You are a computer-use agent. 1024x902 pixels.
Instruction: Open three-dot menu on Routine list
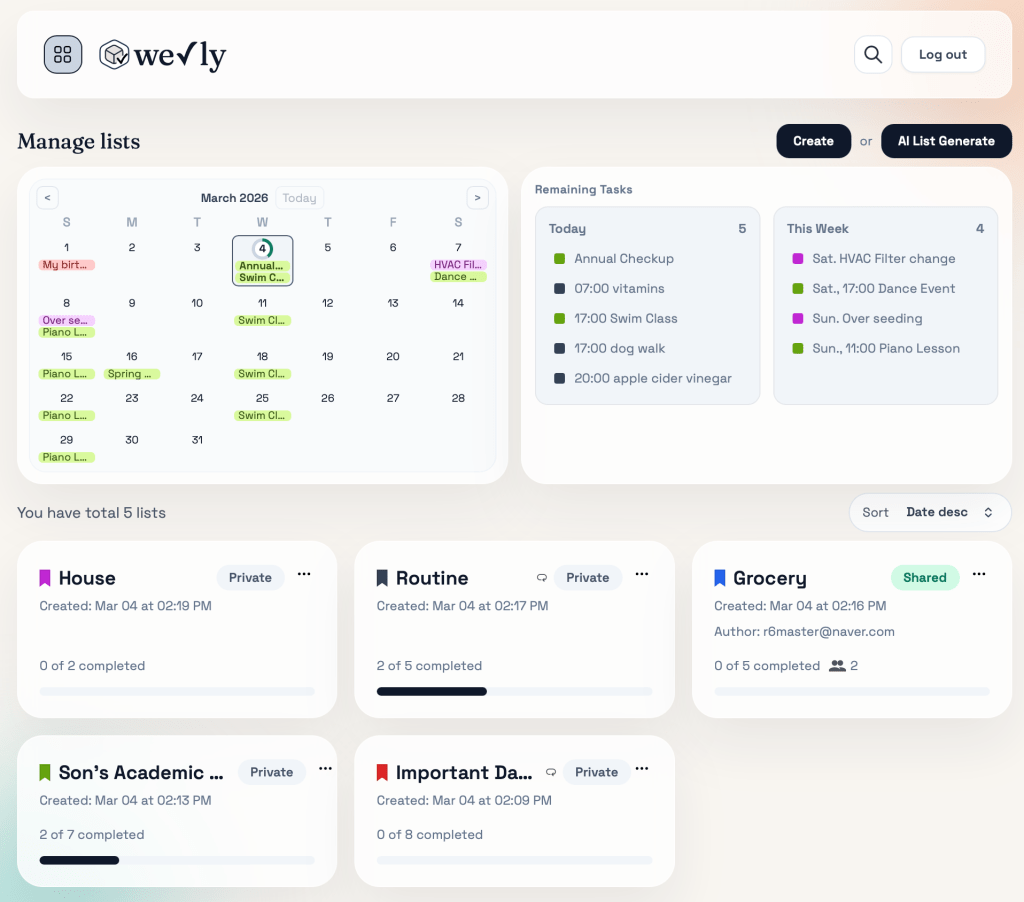[642, 574]
